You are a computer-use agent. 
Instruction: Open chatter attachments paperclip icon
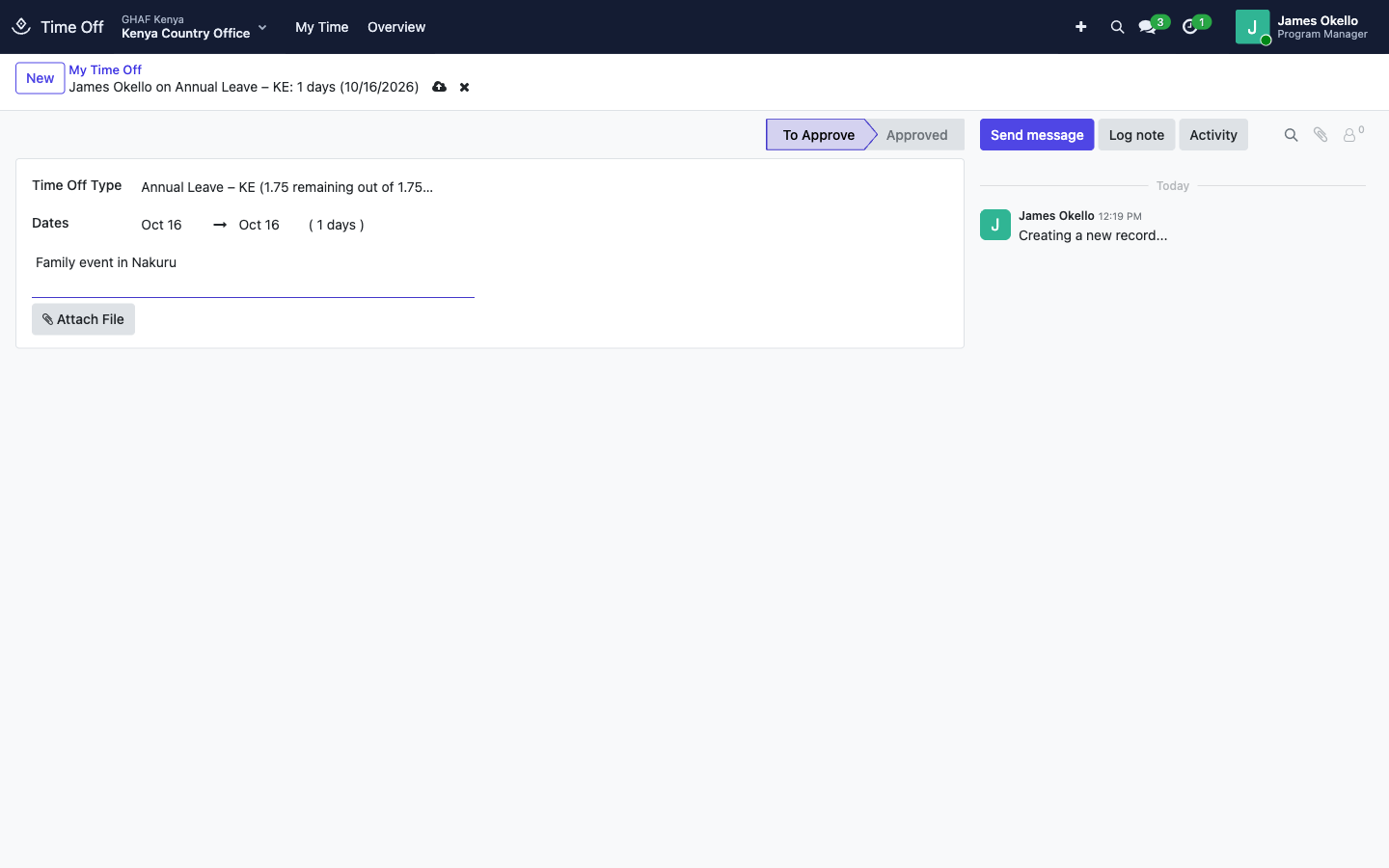1321,135
